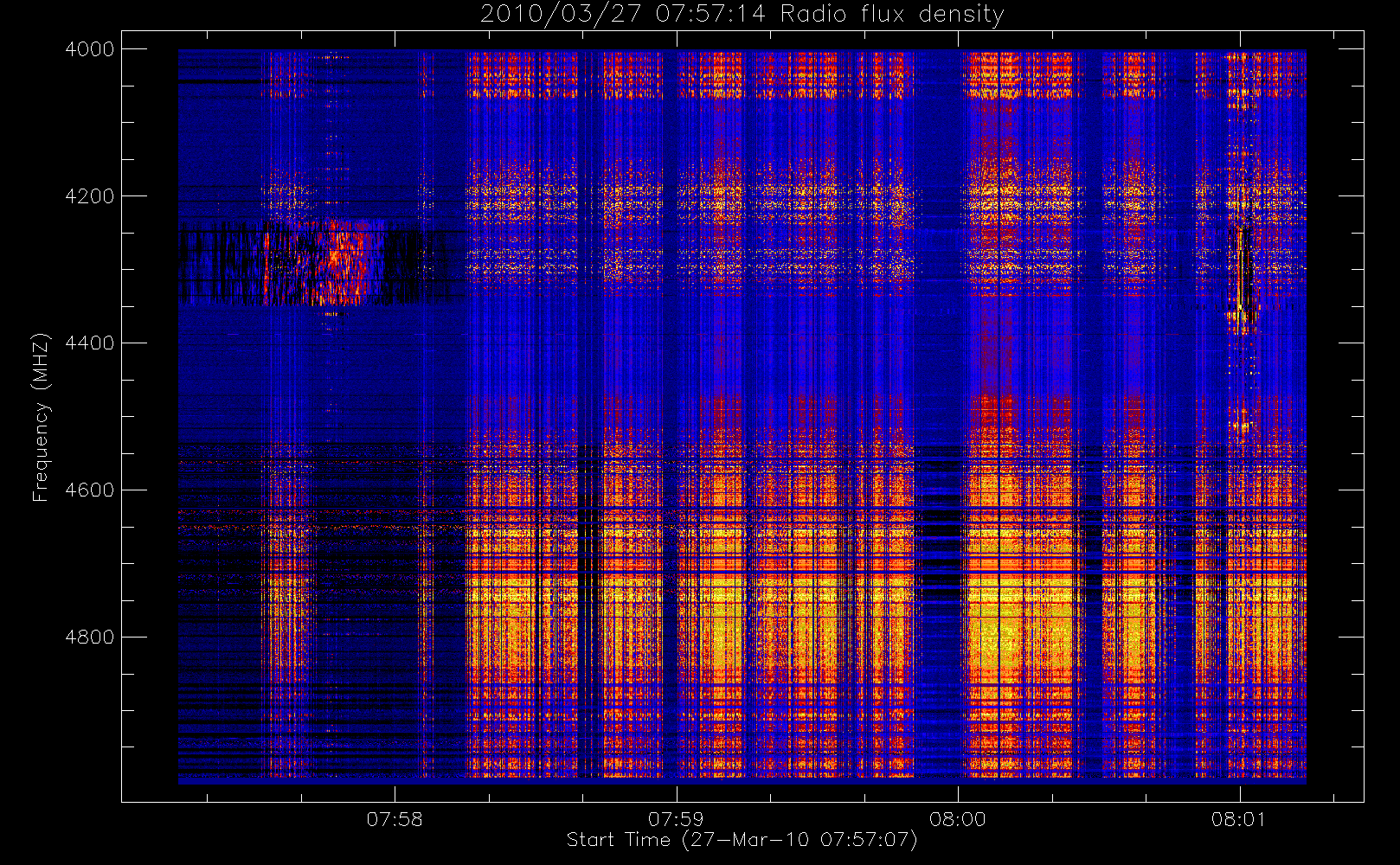Click the 07:58 time axis label
Screen dimensions: 1400x865
pyautogui.click(x=395, y=819)
